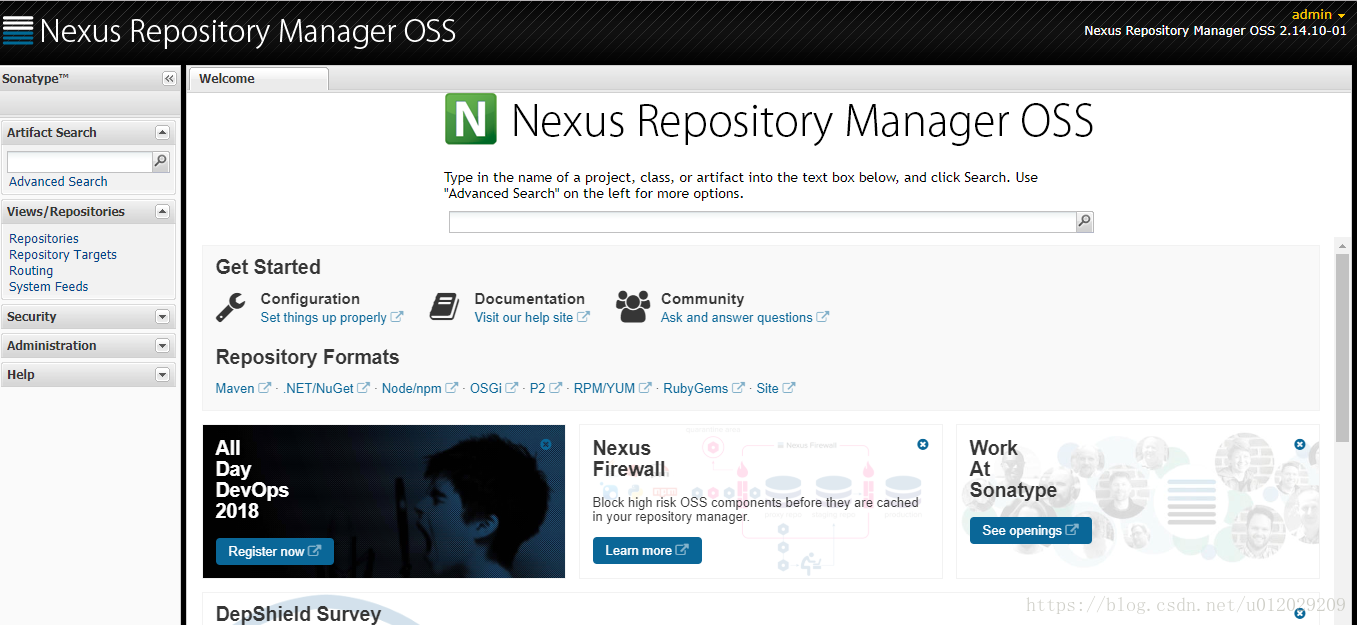The image size is (1357, 625).
Task: Open Repositories in sidebar
Action: coord(44,239)
